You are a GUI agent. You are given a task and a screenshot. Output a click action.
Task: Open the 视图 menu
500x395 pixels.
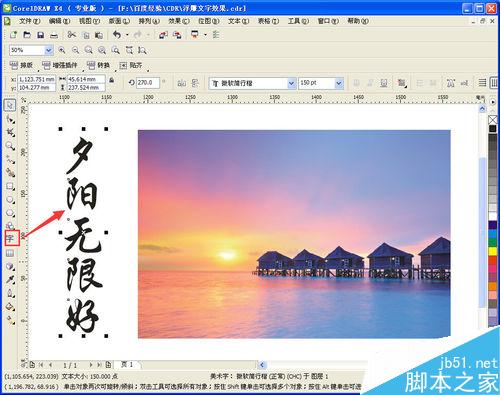89,21
